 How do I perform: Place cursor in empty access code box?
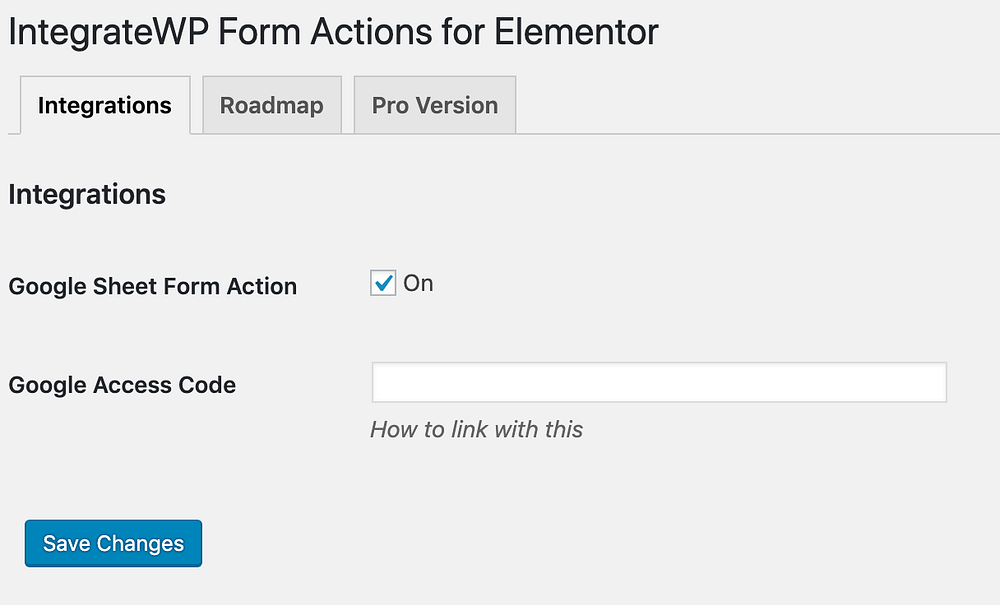click(658, 383)
